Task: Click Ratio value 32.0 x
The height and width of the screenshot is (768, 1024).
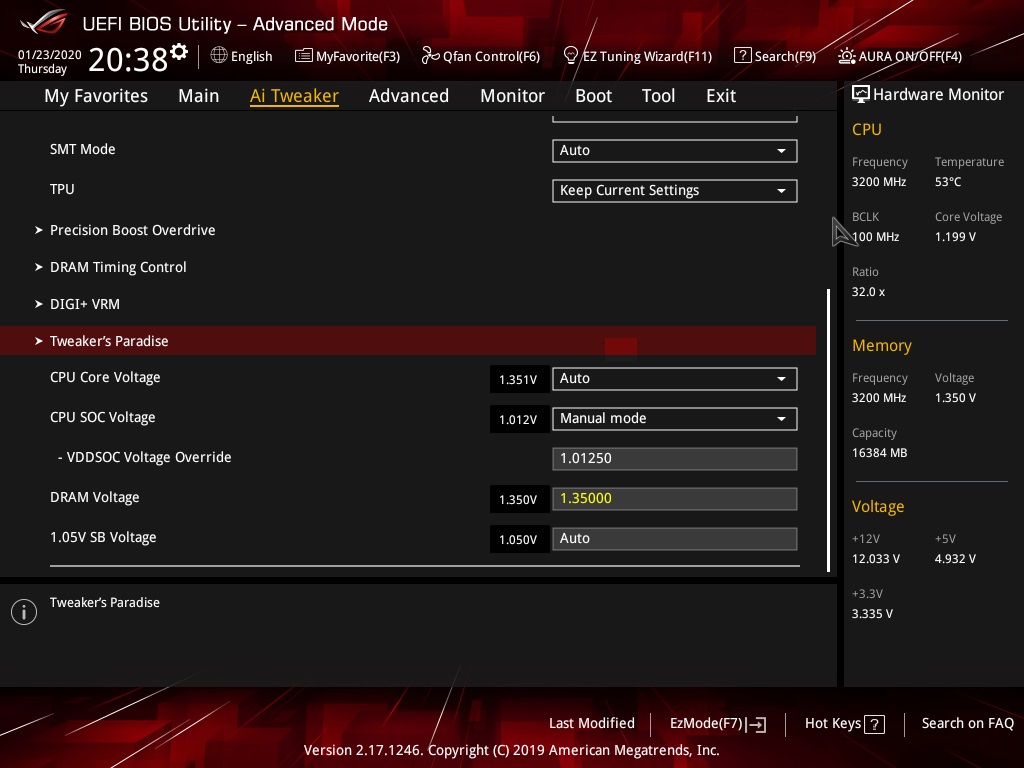Action: pos(868,292)
